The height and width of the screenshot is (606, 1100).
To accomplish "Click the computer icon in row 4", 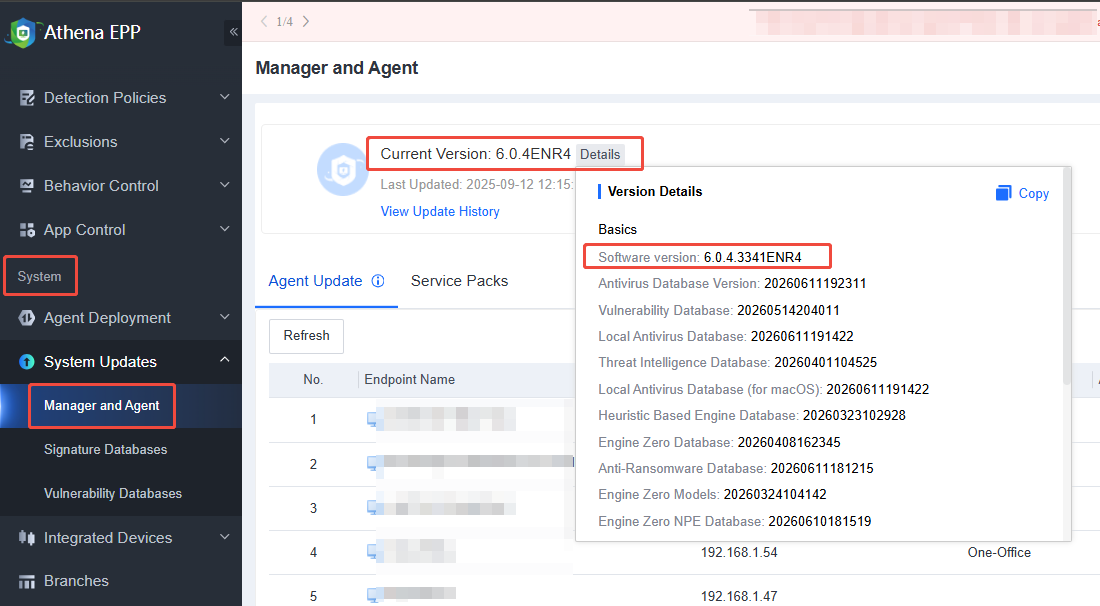I will [373, 552].
